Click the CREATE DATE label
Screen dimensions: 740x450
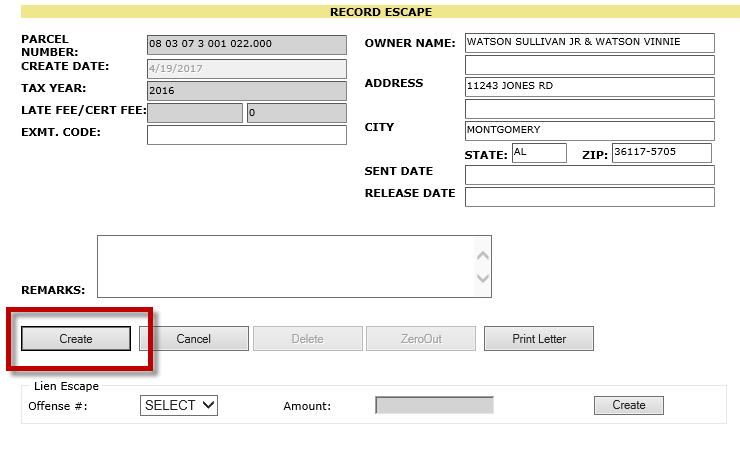pos(65,66)
